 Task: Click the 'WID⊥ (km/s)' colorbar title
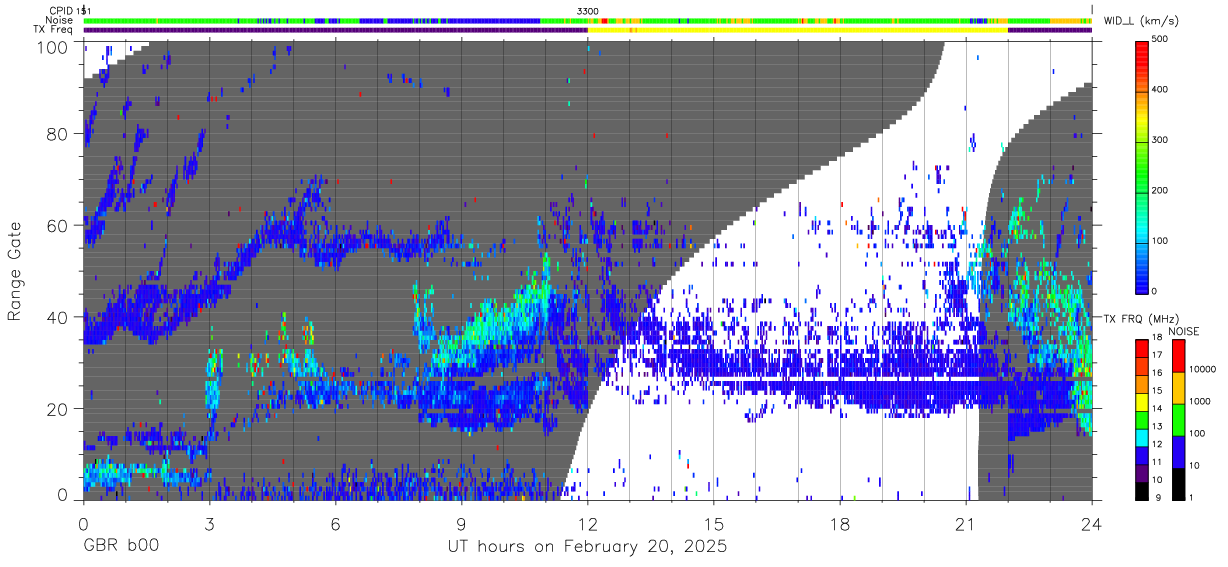tap(1142, 20)
